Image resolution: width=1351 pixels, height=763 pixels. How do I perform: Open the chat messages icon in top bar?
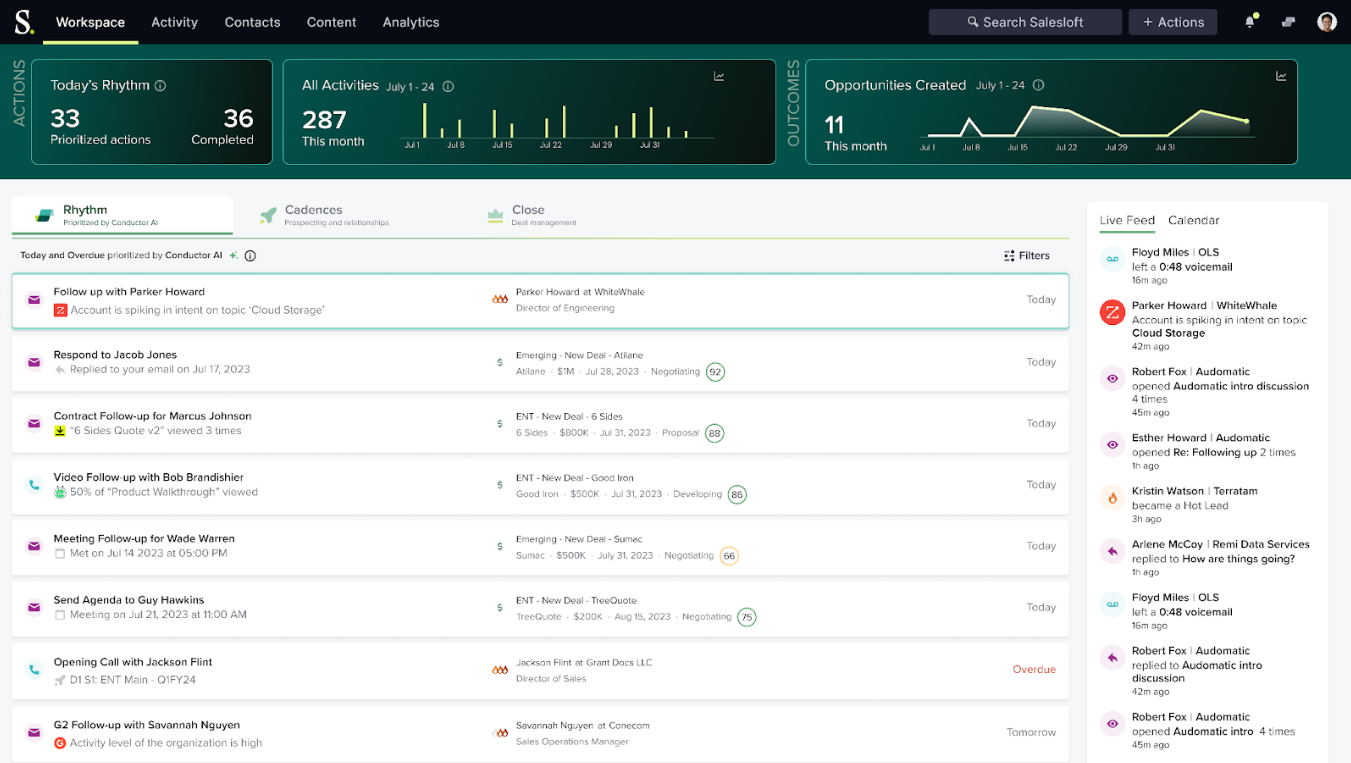coord(1288,22)
